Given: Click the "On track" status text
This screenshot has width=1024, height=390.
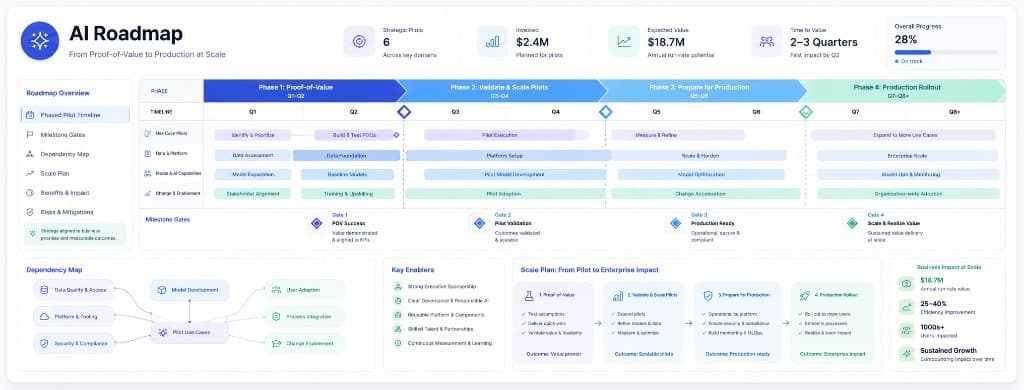Looking at the screenshot, I should 909,61.
